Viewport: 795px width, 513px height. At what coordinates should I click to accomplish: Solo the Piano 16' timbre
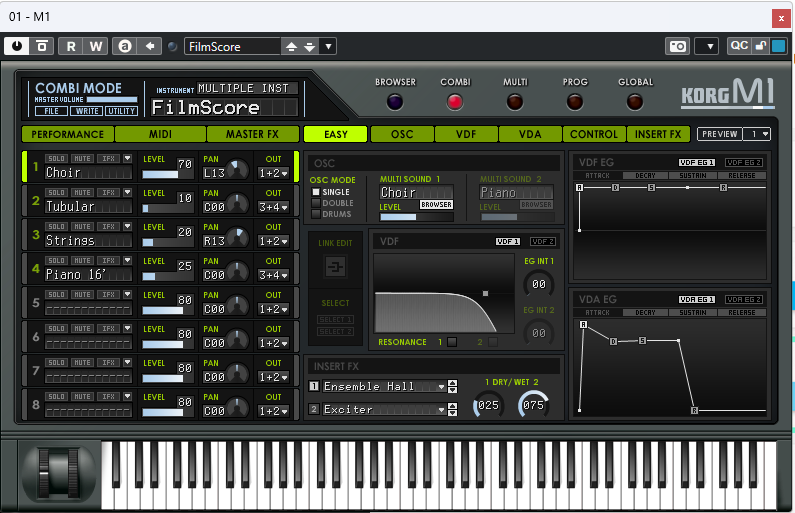[56, 261]
